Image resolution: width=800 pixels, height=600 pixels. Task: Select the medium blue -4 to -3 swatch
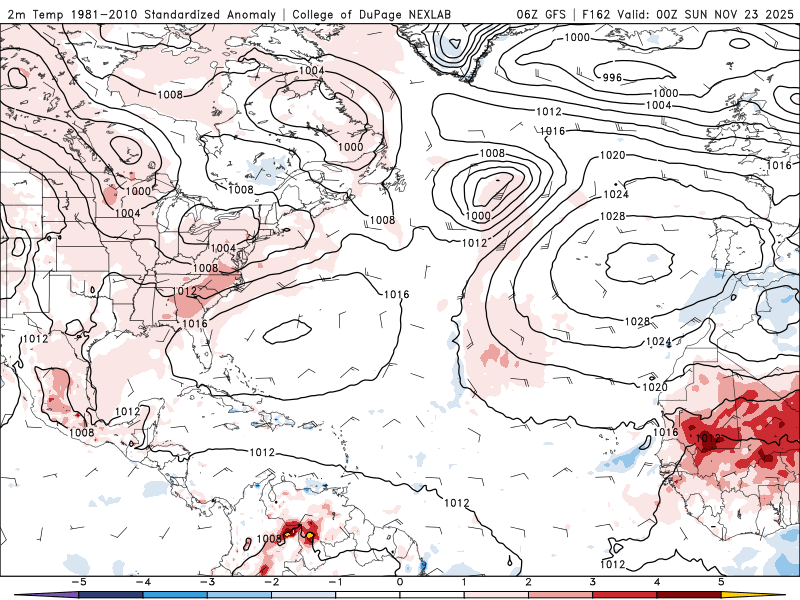(175, 595)
